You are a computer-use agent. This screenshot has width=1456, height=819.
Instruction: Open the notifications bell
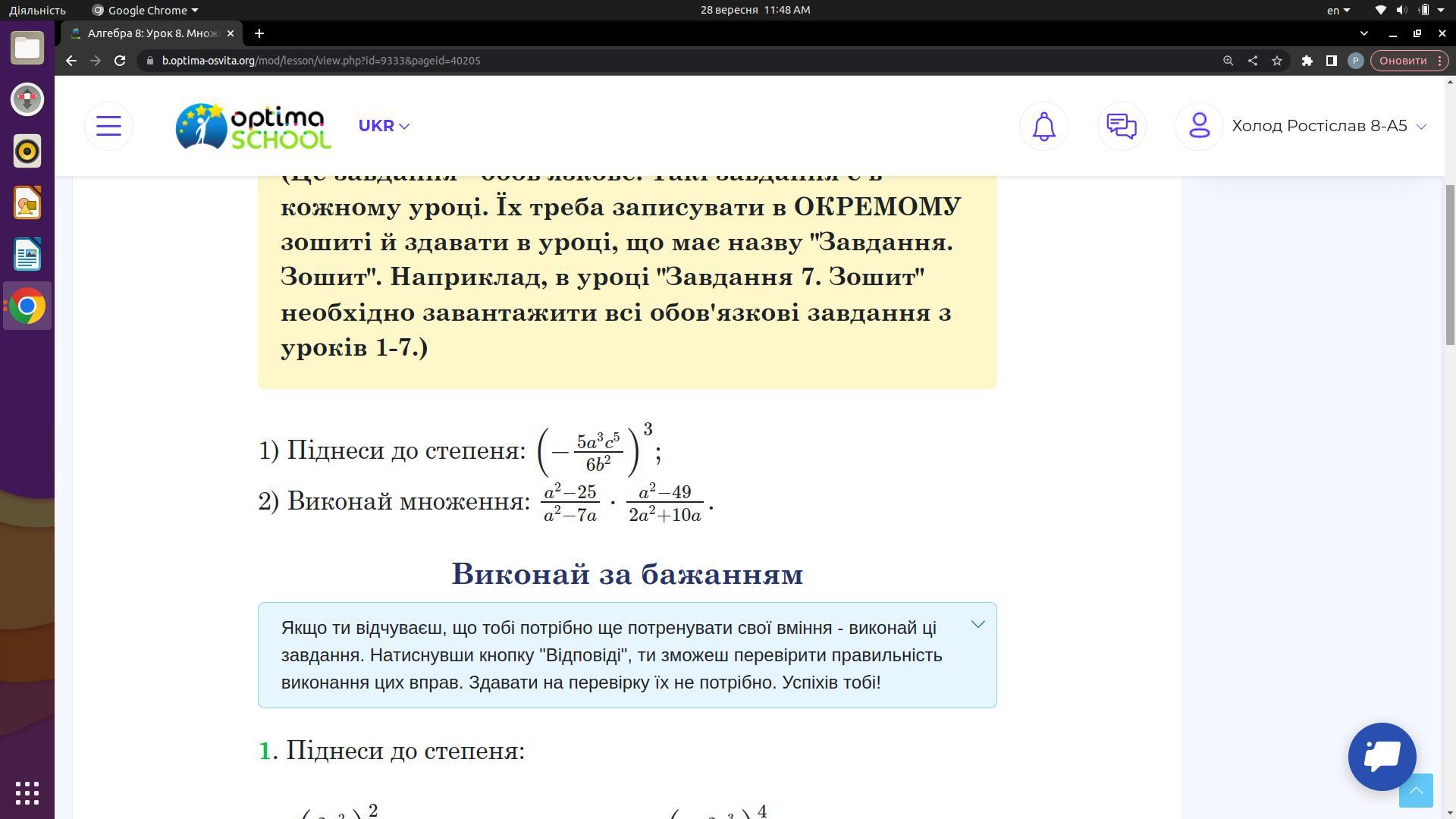(1043, 126)
